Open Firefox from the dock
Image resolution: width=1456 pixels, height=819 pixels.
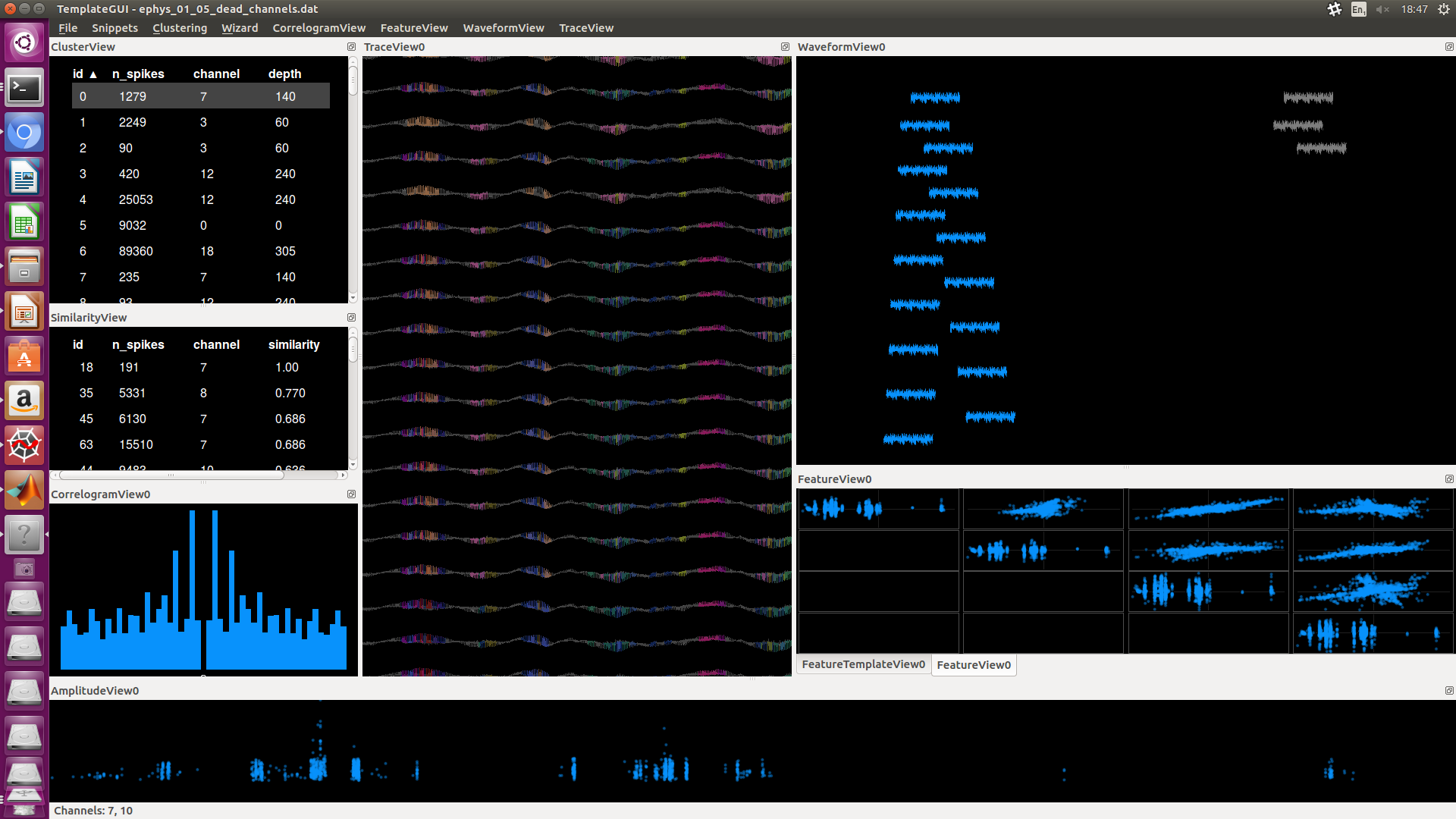tap(24, 132)
